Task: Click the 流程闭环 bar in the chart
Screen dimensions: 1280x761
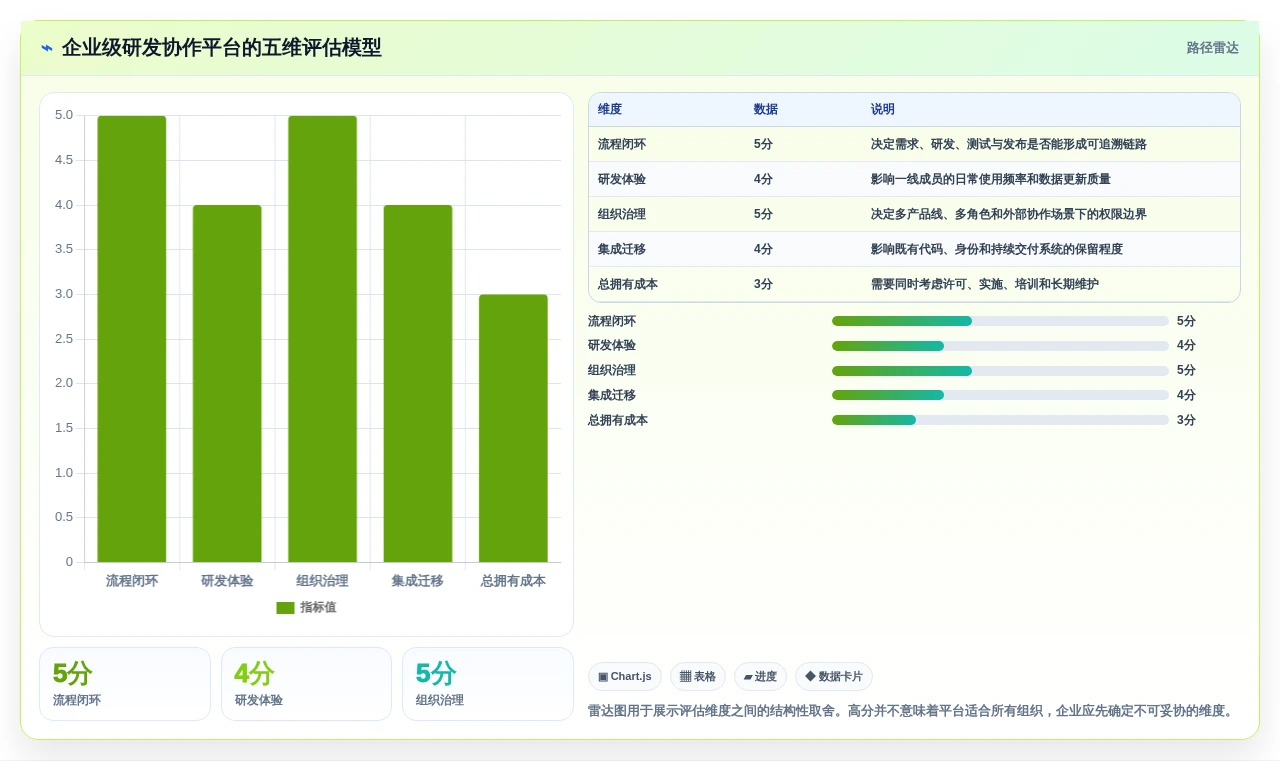Action: coord(132,339)
